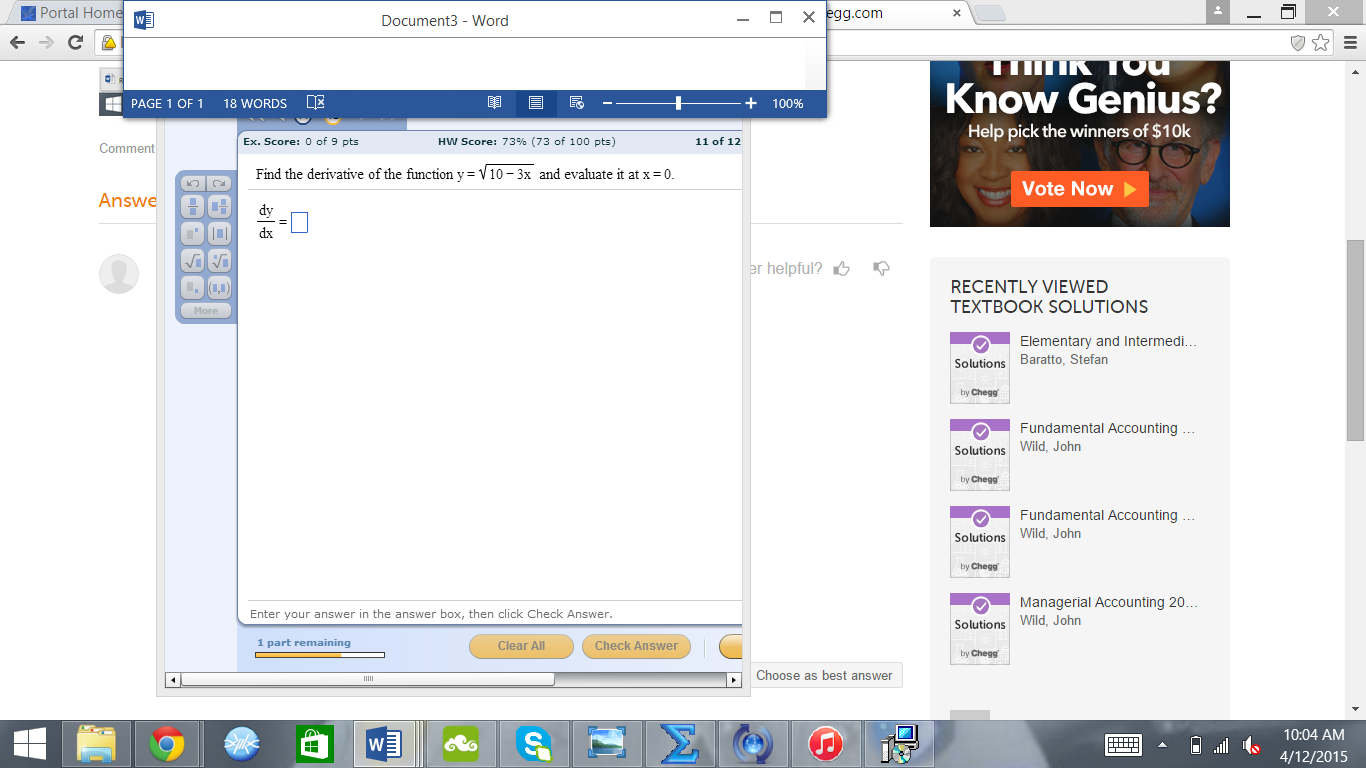Open Managerial Accounting textbook solution link
This screenshot has height=768, width=1366.
(x=1108, y=602)
